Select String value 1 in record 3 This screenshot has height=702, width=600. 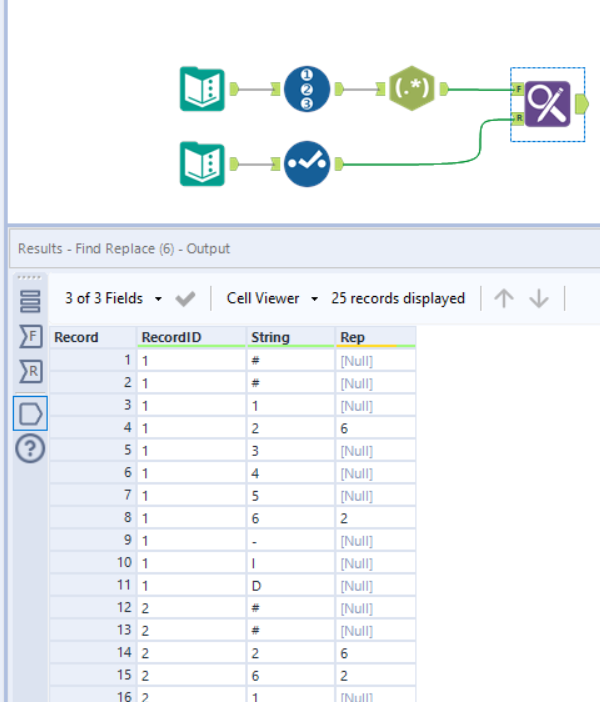click(x=291, y=406)
